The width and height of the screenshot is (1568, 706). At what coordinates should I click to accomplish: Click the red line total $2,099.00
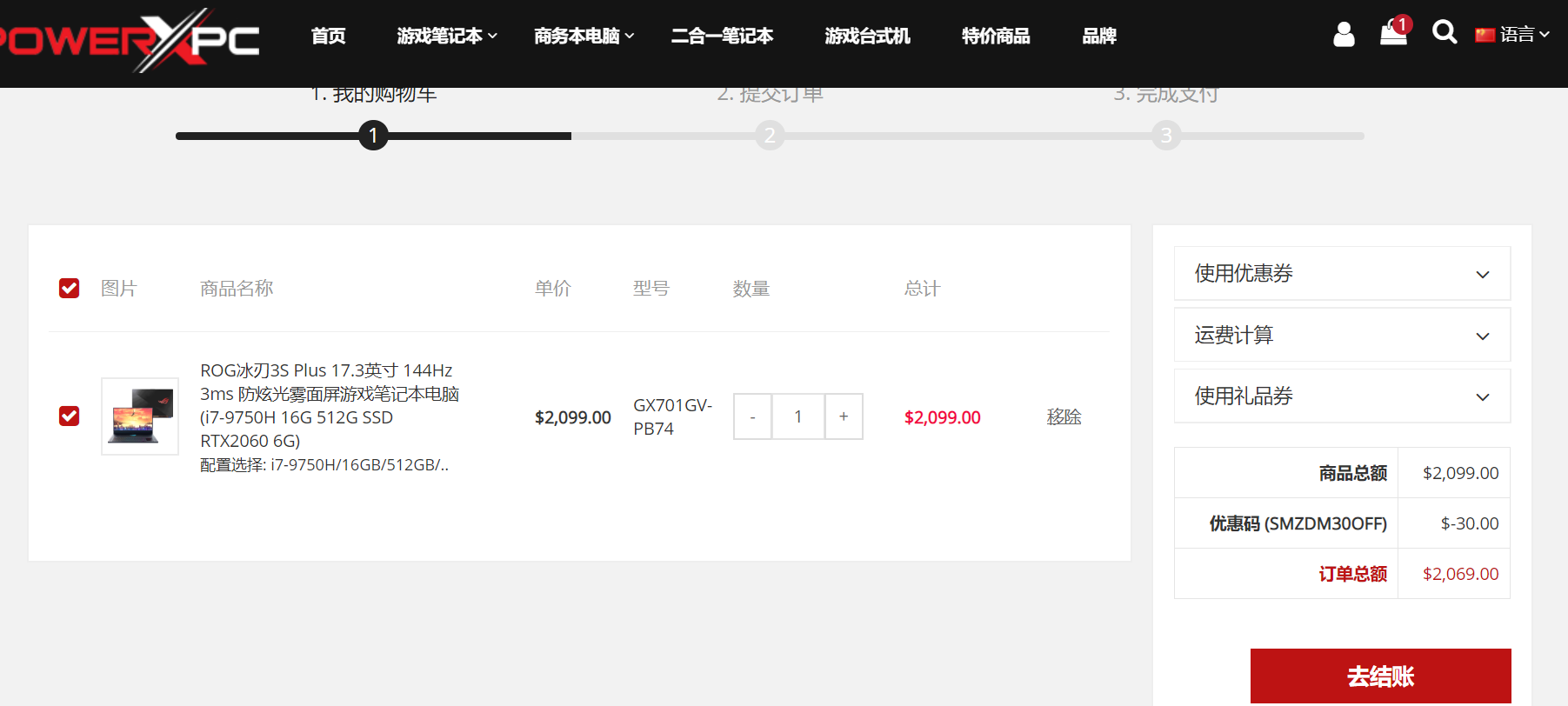[x=943, y=417]
